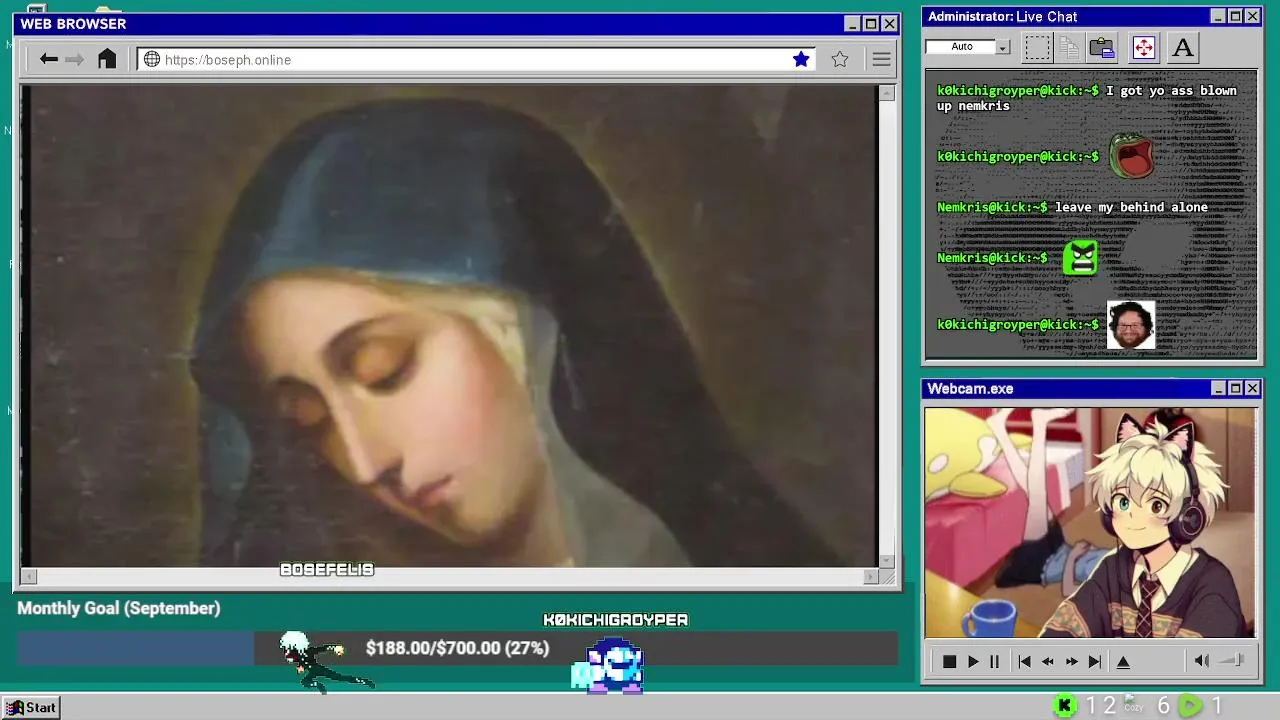
Task: Adjust the Webcam.exe volume slider
Action: tap(1233, 660)
